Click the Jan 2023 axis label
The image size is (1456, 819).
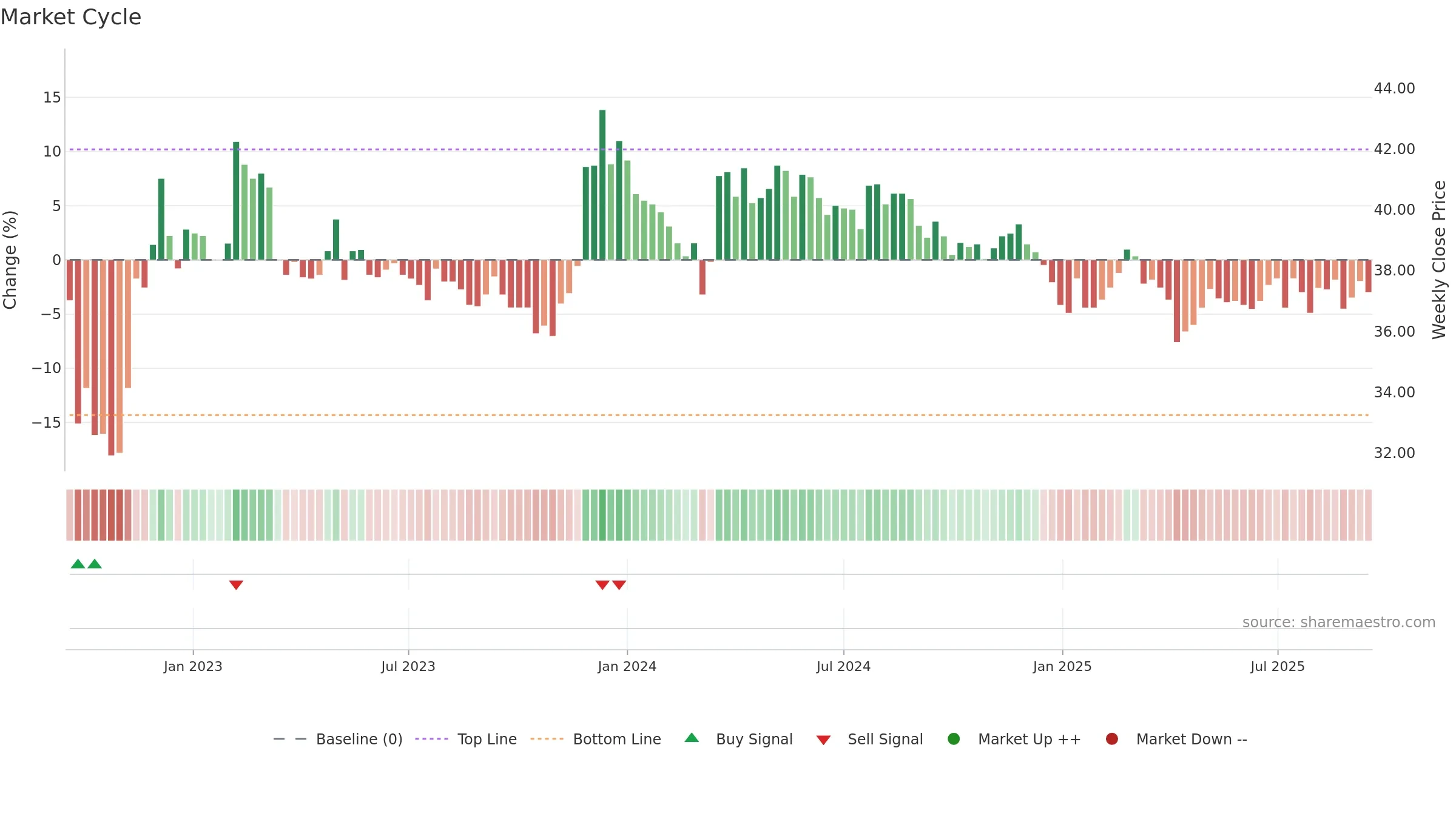[193, 666]
